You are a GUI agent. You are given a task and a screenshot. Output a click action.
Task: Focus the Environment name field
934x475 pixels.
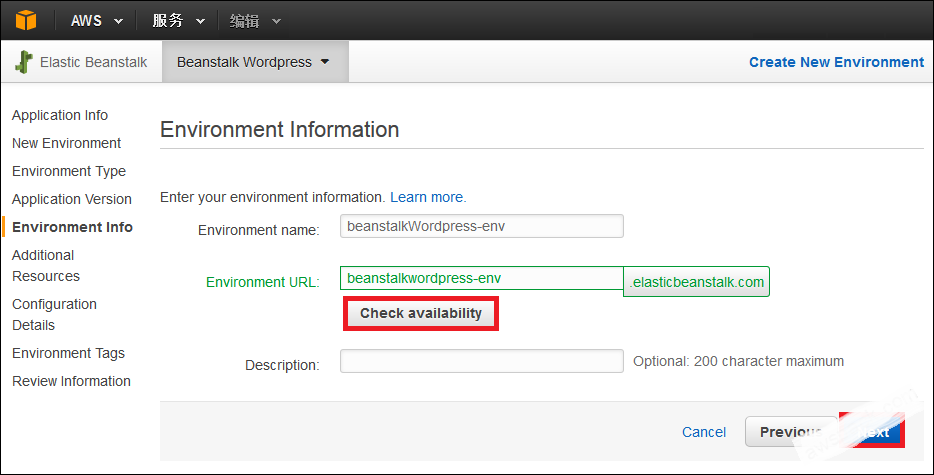coord(481,226)
